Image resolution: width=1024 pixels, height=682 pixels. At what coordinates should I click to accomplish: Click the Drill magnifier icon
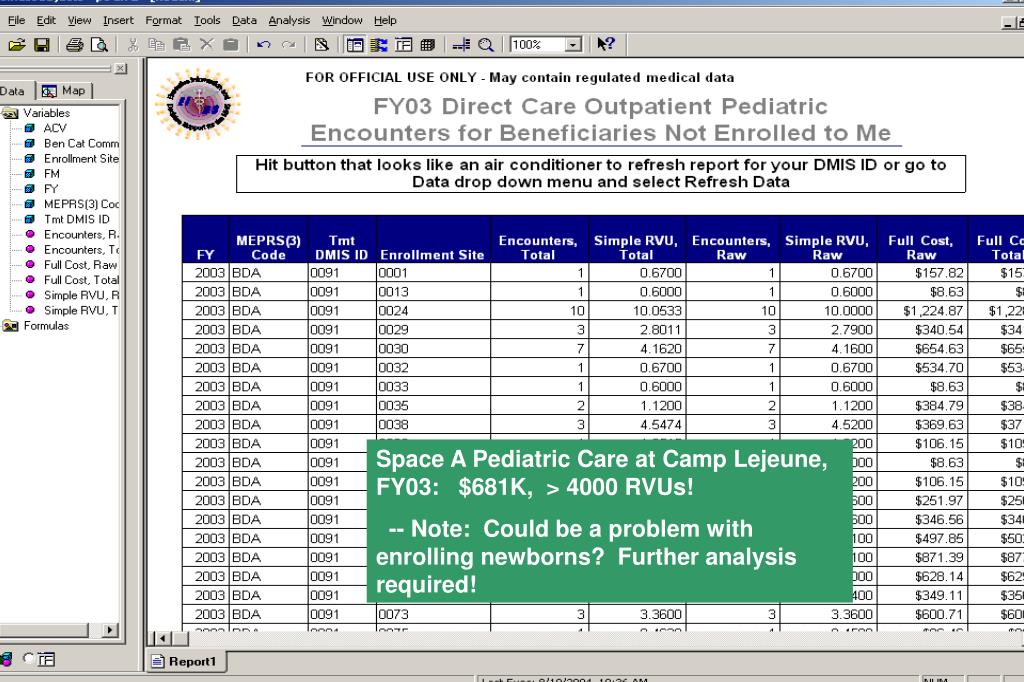tap(485, 44)
